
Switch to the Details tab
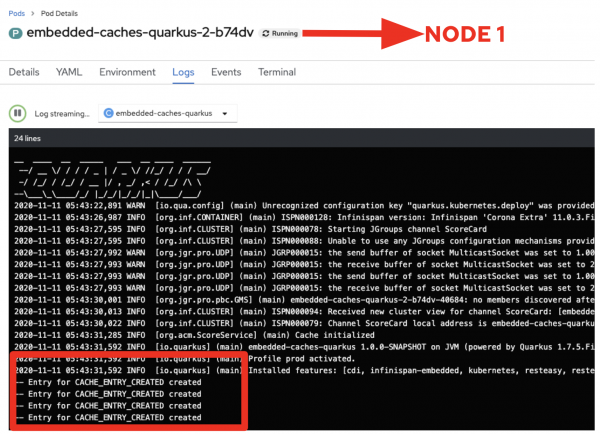pos(24,73)
